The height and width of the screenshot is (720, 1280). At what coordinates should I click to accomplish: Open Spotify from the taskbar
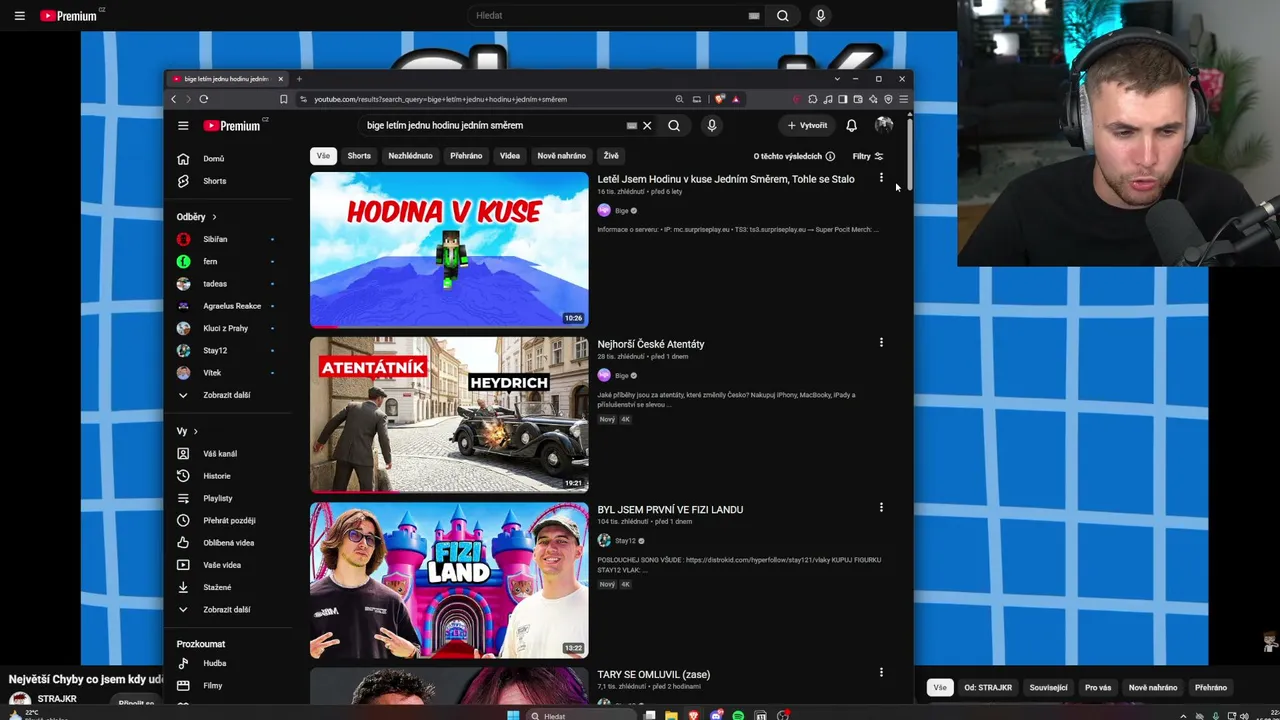point(738,715)
